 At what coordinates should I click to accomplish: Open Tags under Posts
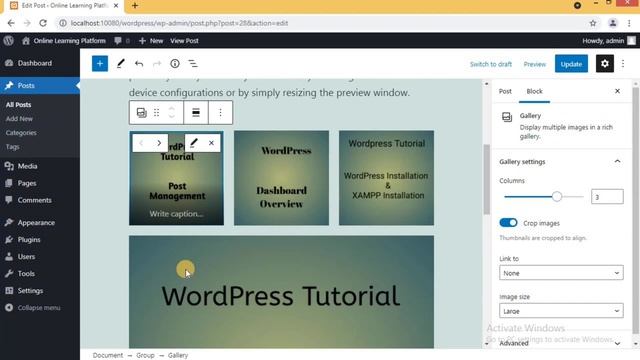12,147
